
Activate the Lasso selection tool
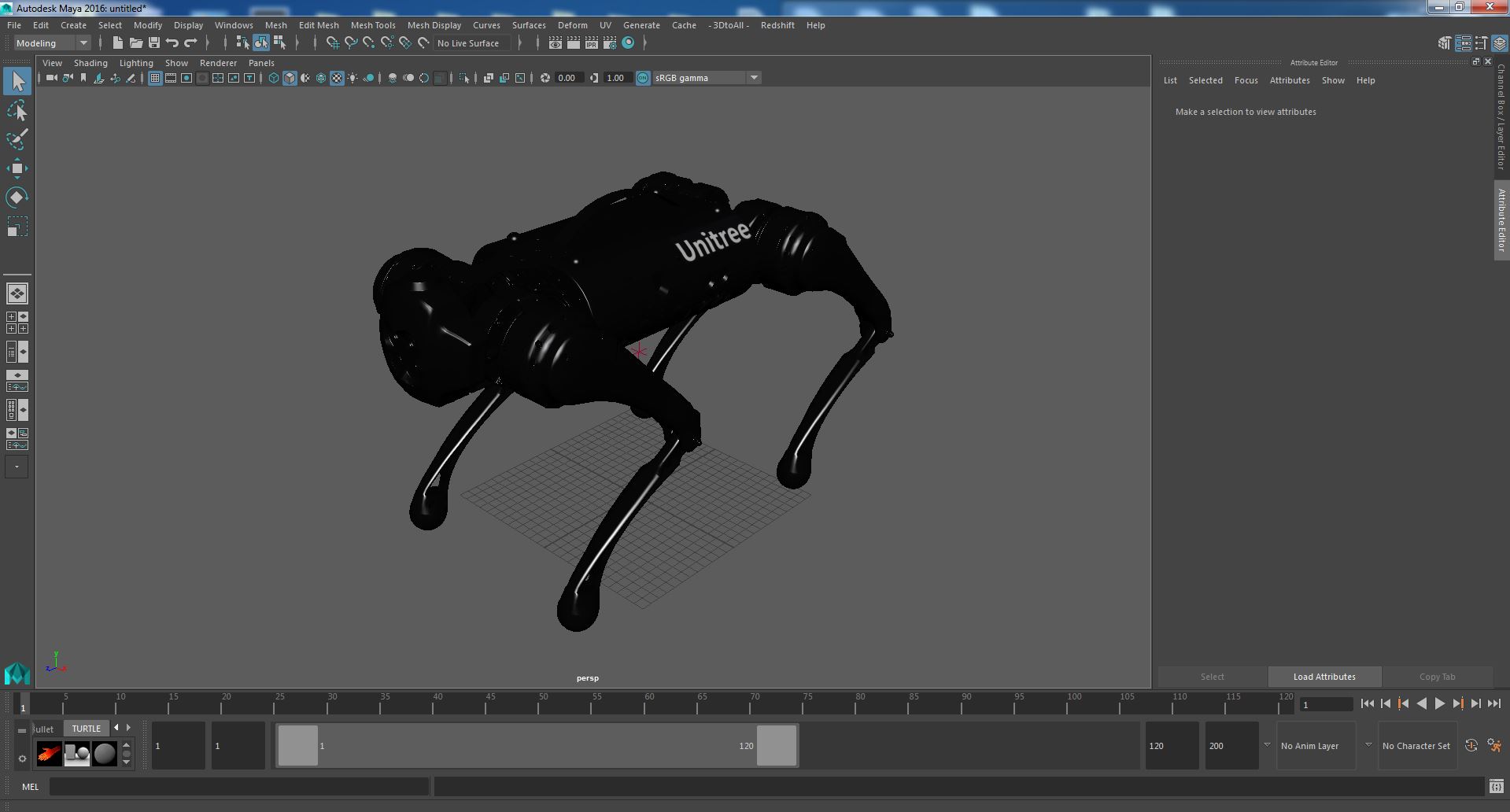(x=17, y=111)
